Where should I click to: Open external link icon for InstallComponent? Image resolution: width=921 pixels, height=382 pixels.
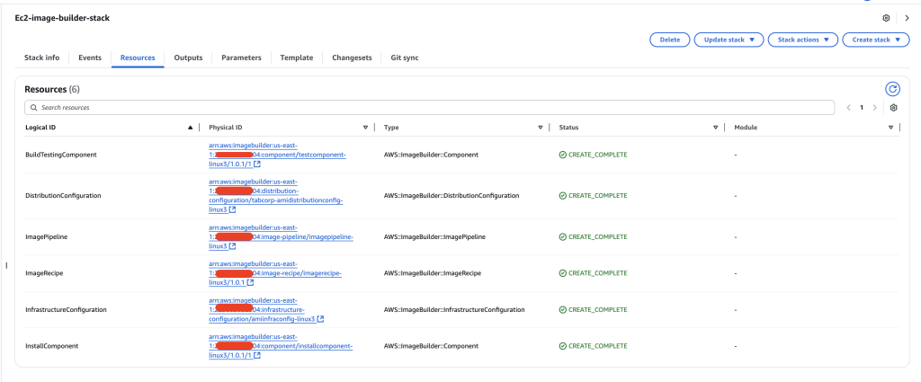[x=257, y=355]
